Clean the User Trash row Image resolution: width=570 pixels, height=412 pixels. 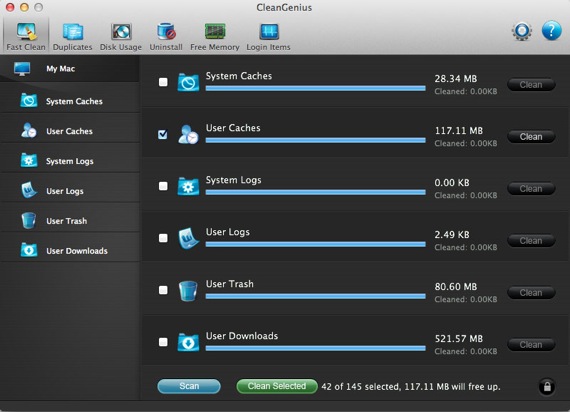tap(531, 293)
